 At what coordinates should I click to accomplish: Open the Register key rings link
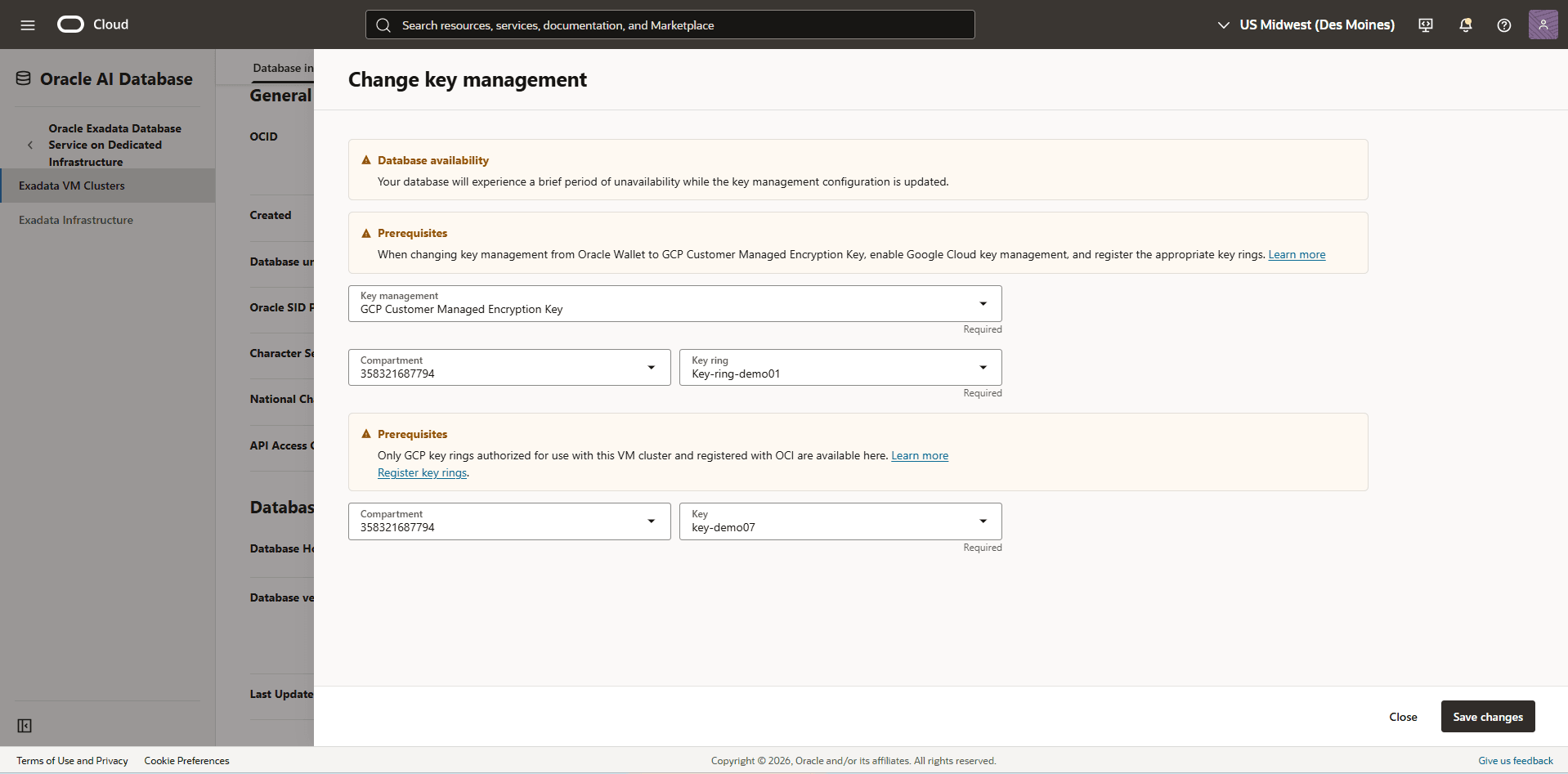pos(422,472)
